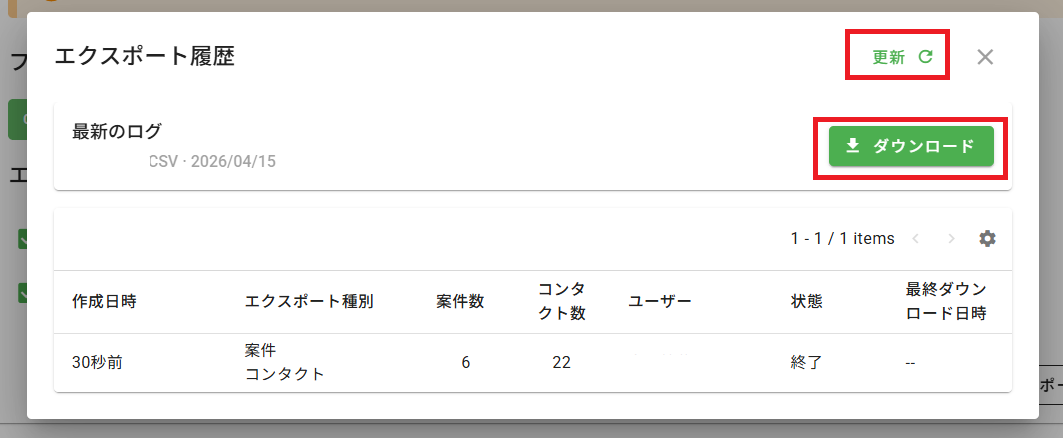The width and height of the screenshot is (1063, 438).
Task: Click the 終了 status cell
Action: click(x=806, y=363)
